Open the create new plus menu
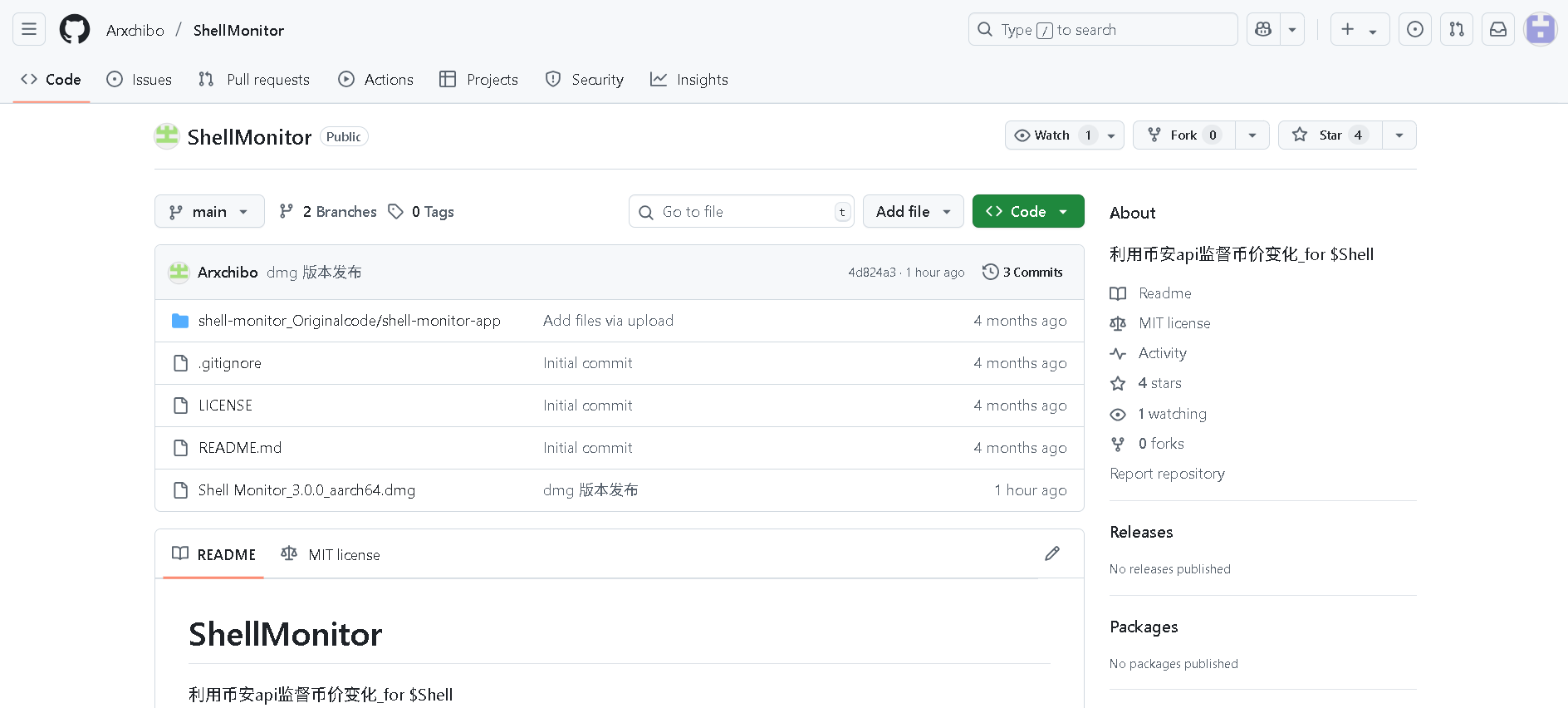Viewport: 1568px width, 708px height. coord(1360,30)
